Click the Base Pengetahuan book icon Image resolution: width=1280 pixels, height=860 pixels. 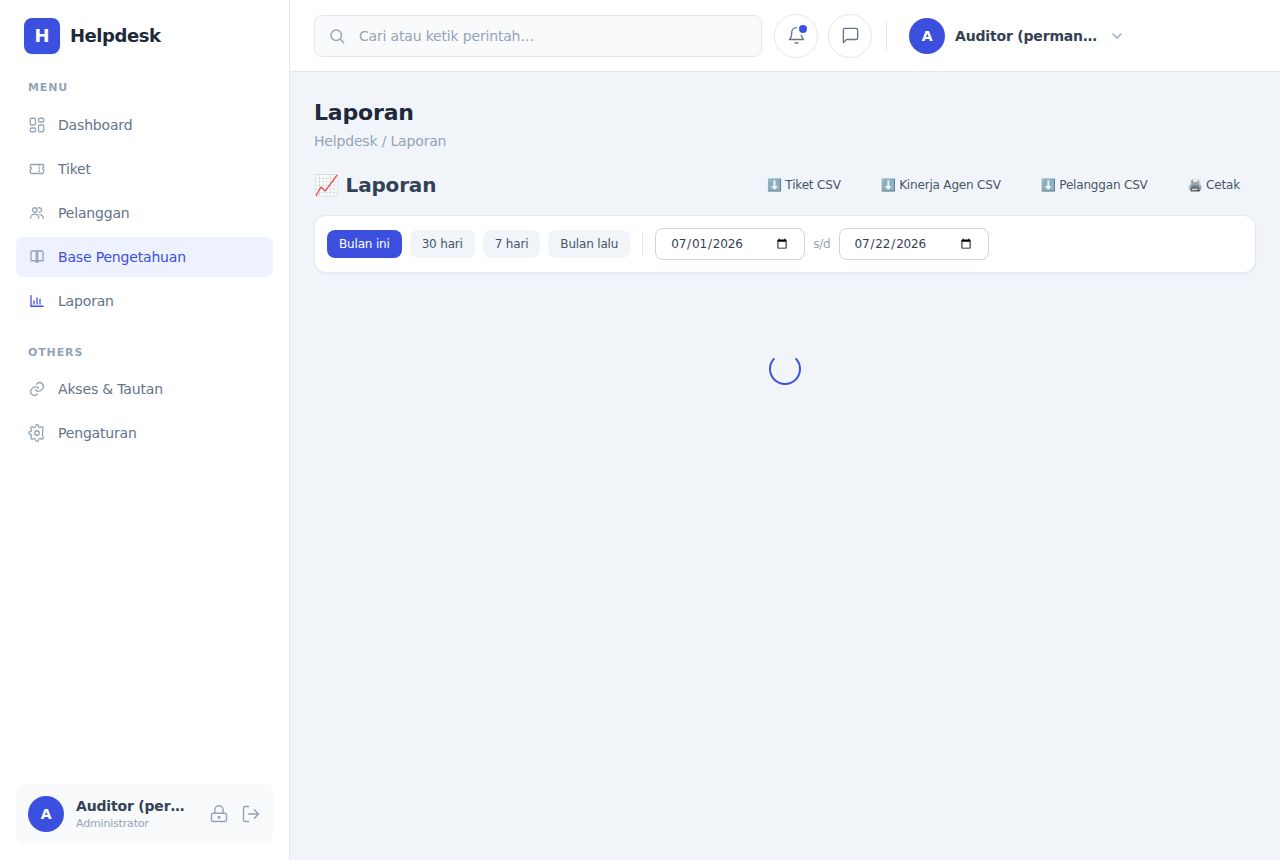tap(37, 257)
